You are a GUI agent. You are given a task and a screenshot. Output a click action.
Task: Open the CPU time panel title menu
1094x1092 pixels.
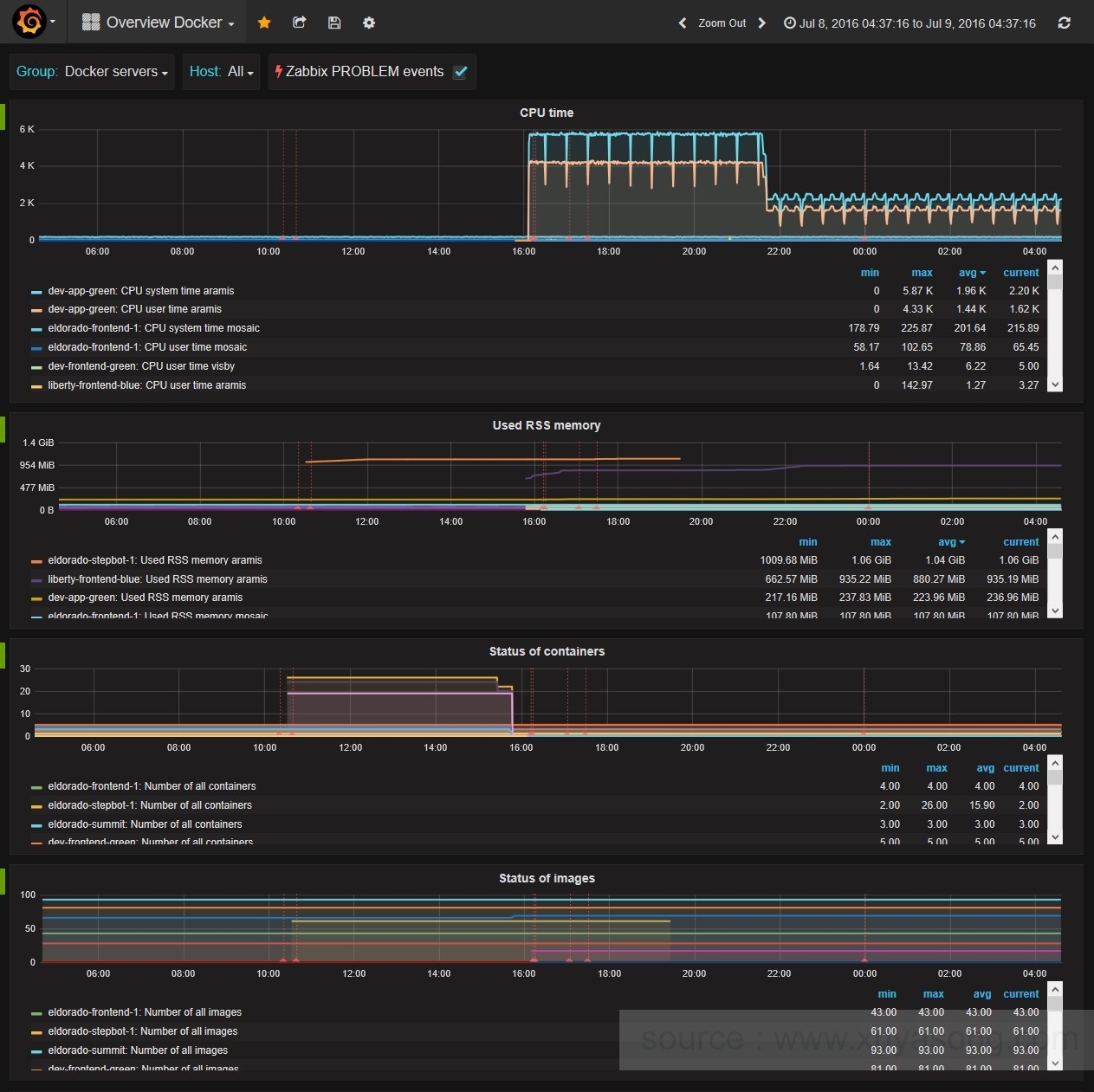click(546, 113)
